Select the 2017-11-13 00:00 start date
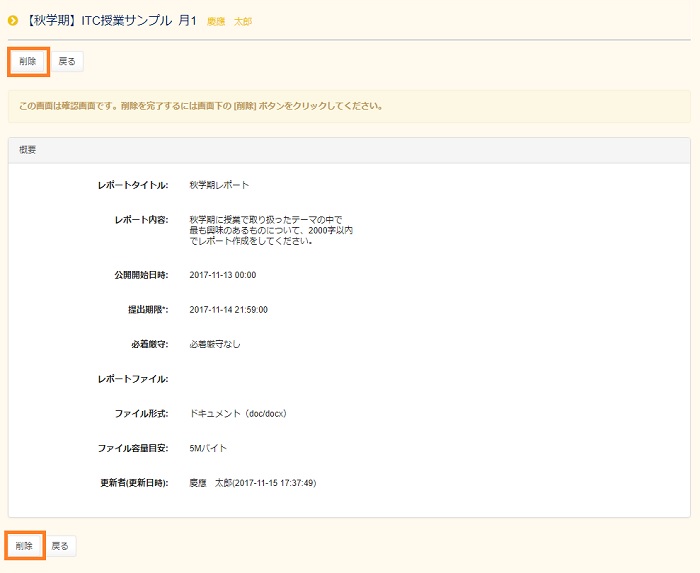 click(x=222, y=274)
